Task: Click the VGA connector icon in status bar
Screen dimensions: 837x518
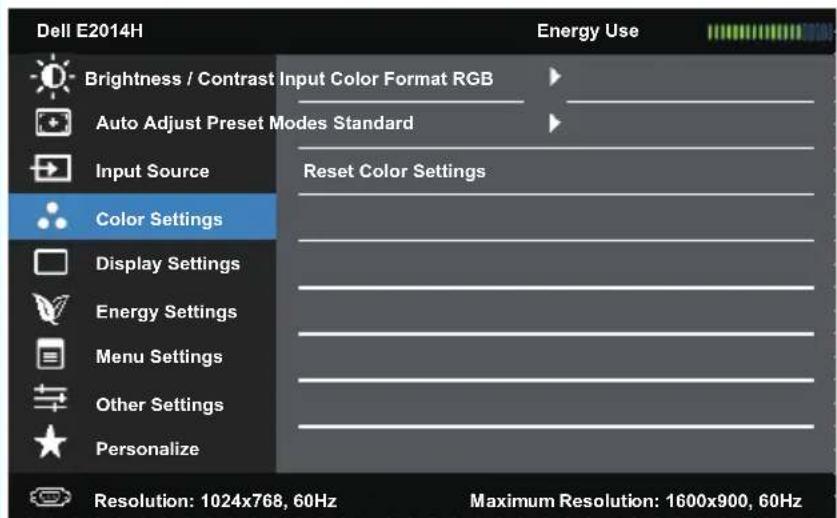Action: [x=50, y=498]
